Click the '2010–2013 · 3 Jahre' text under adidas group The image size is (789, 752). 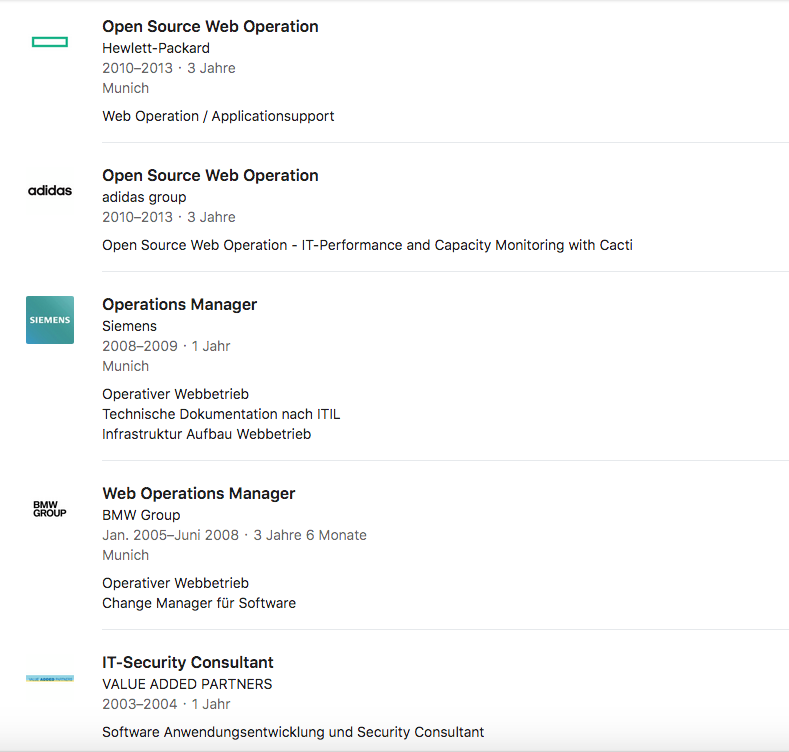pyautogui.click(x=169, y=217)
